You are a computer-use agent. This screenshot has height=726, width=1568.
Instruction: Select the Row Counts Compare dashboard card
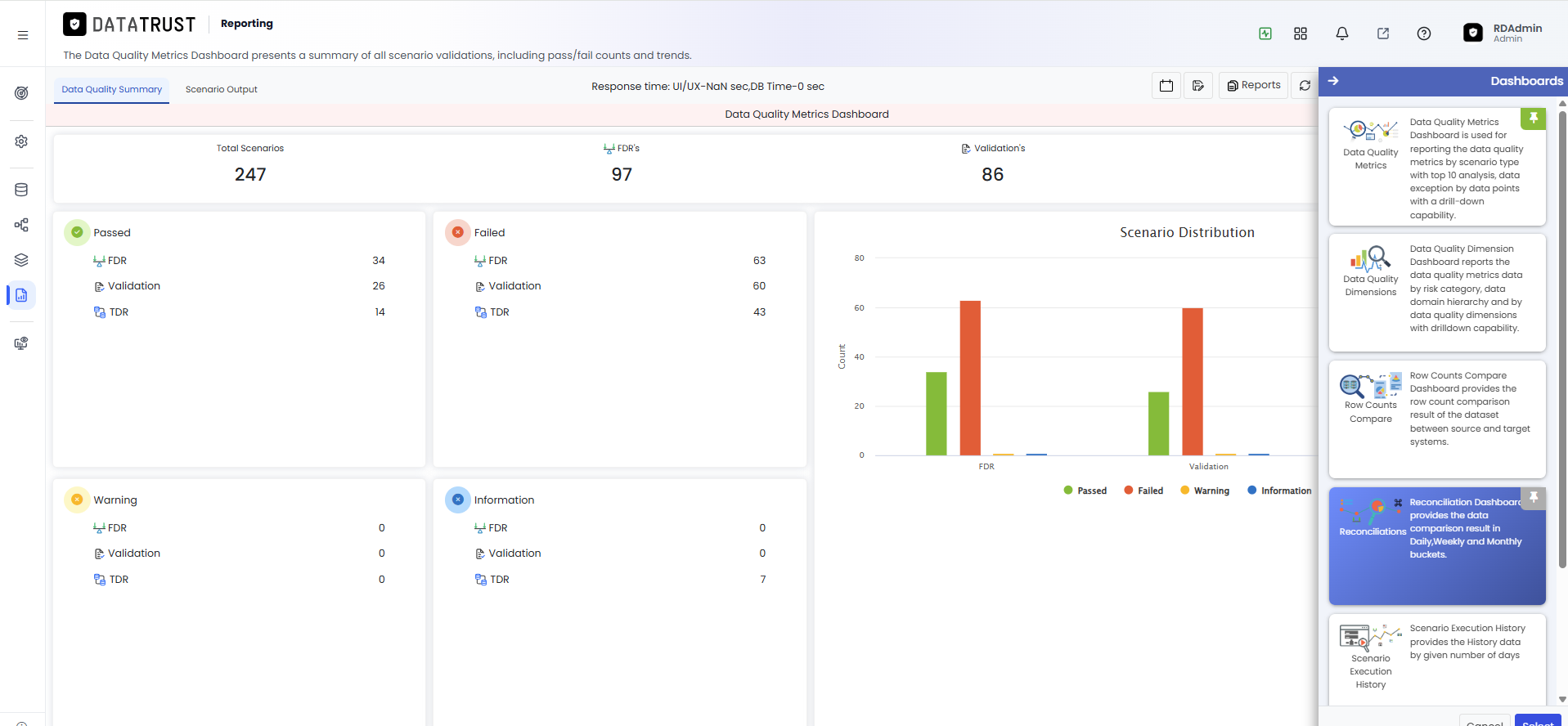click(1437, 419)
